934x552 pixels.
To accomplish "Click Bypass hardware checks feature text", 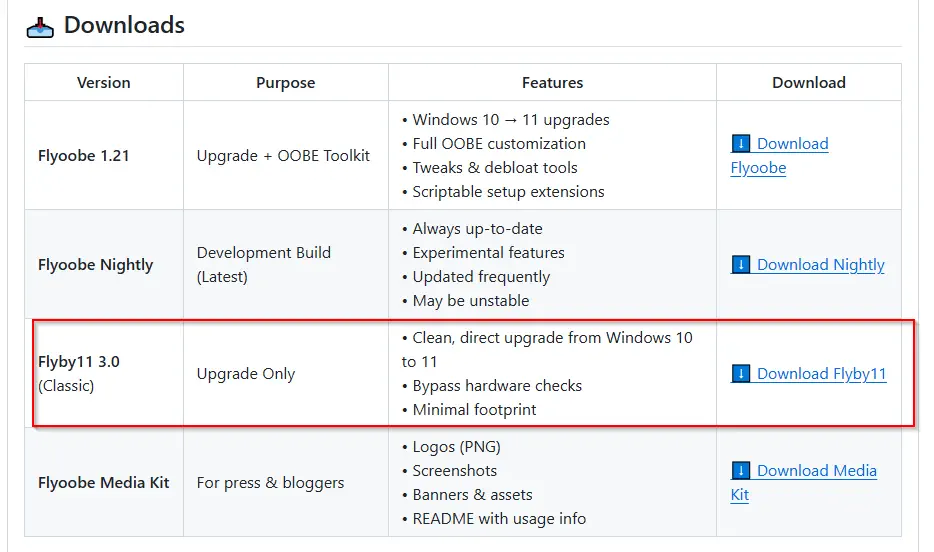I will 497,386.
